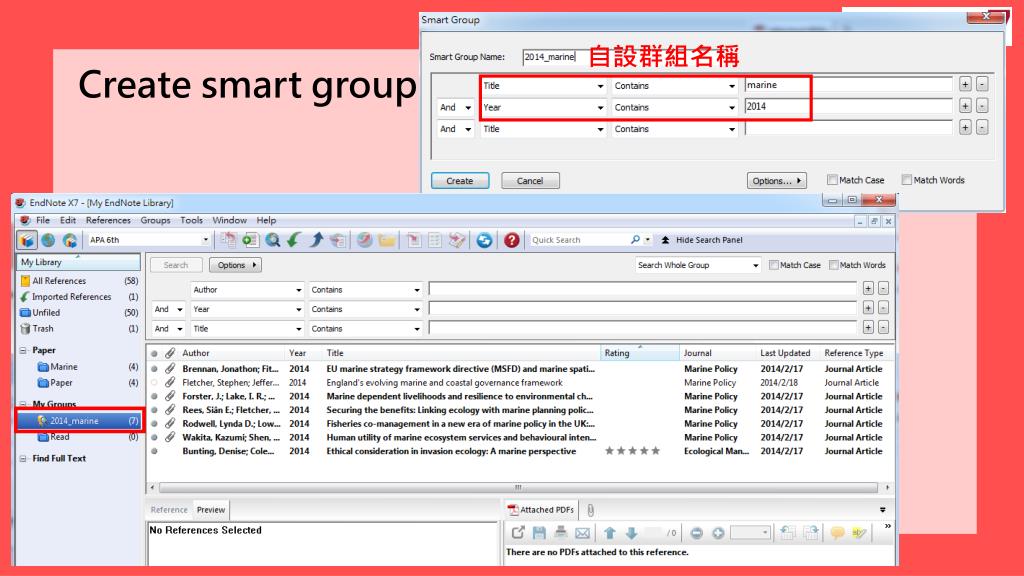Toggle read status dot for Fletcher, Stephen row

(155, 383)
